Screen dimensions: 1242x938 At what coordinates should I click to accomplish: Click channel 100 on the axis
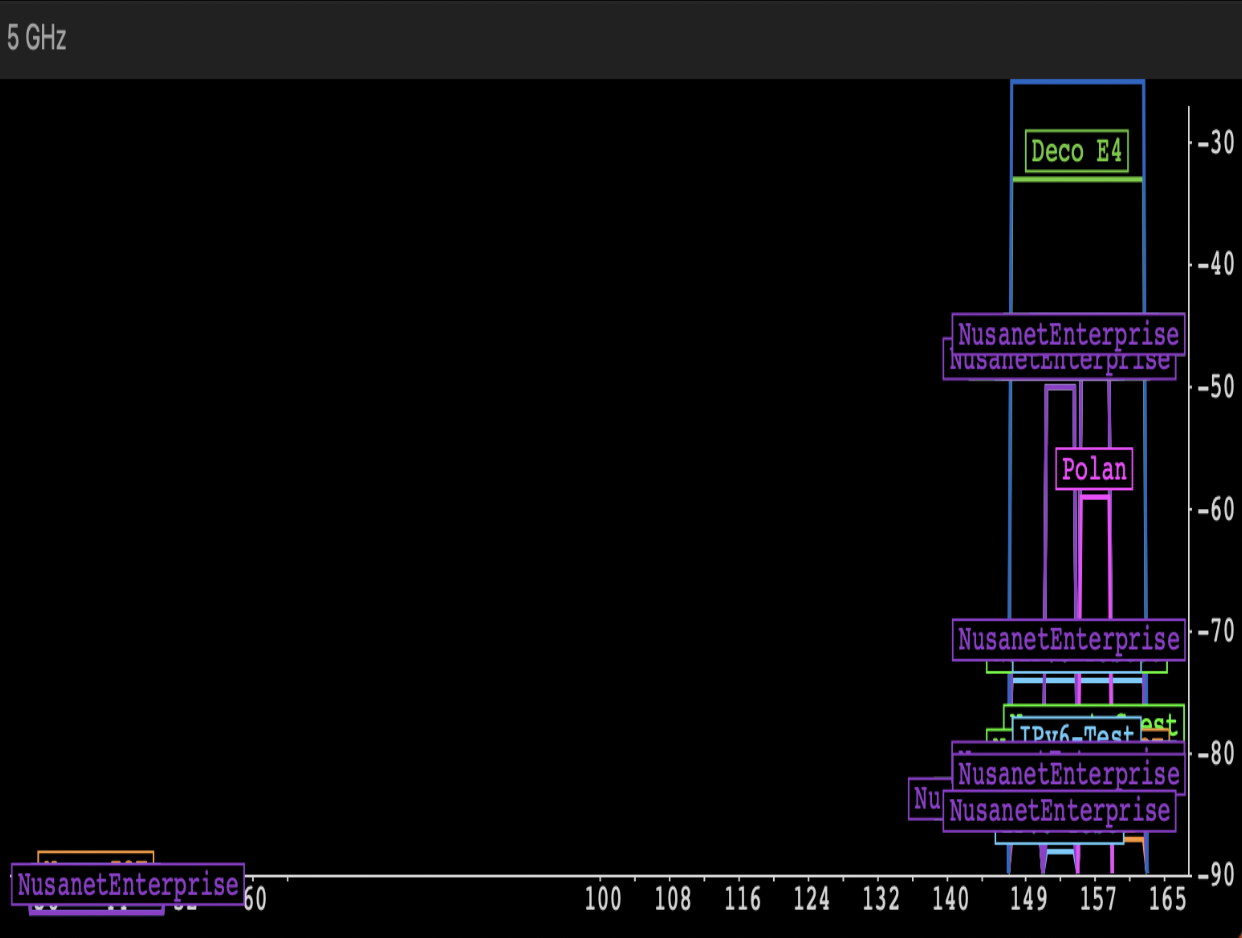tap(602, 900)
